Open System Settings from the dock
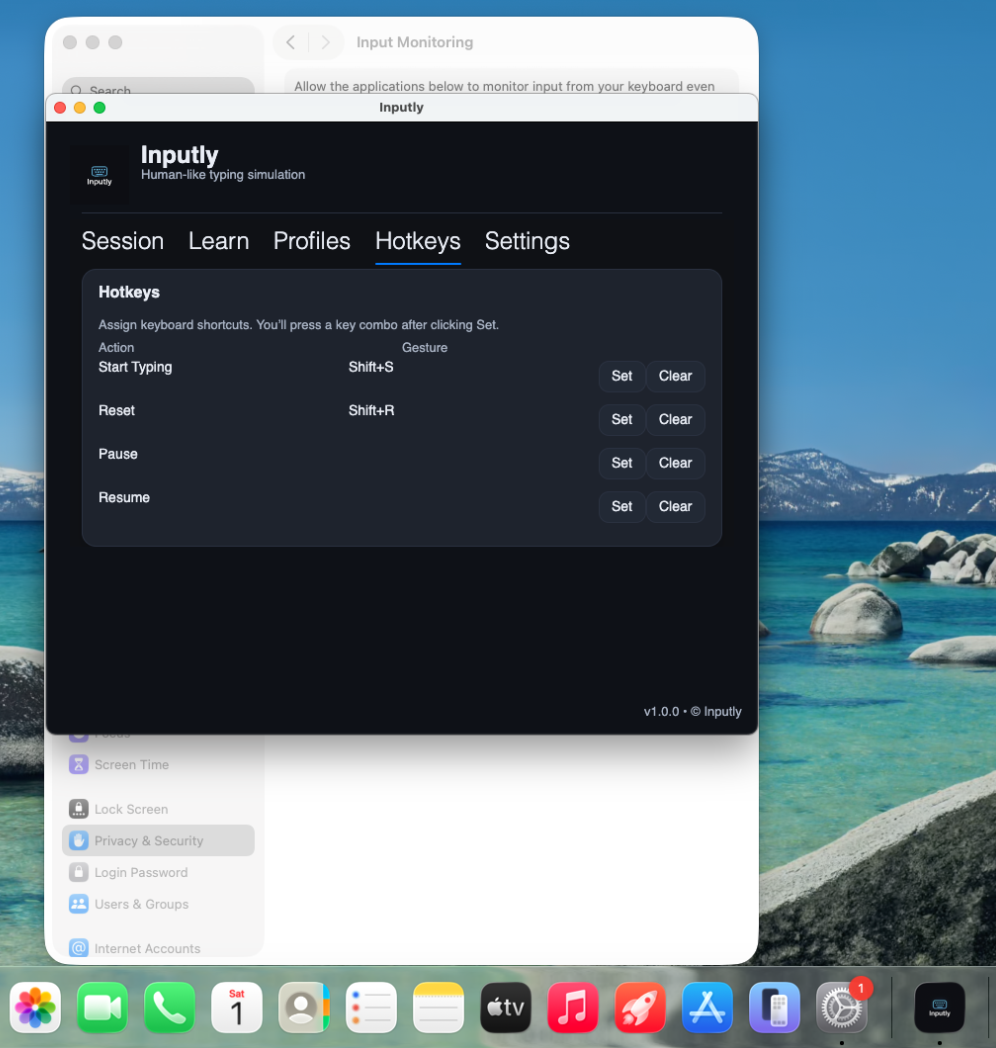The height and width of the screenshot is (1048, 996). tap(841, 1006)
